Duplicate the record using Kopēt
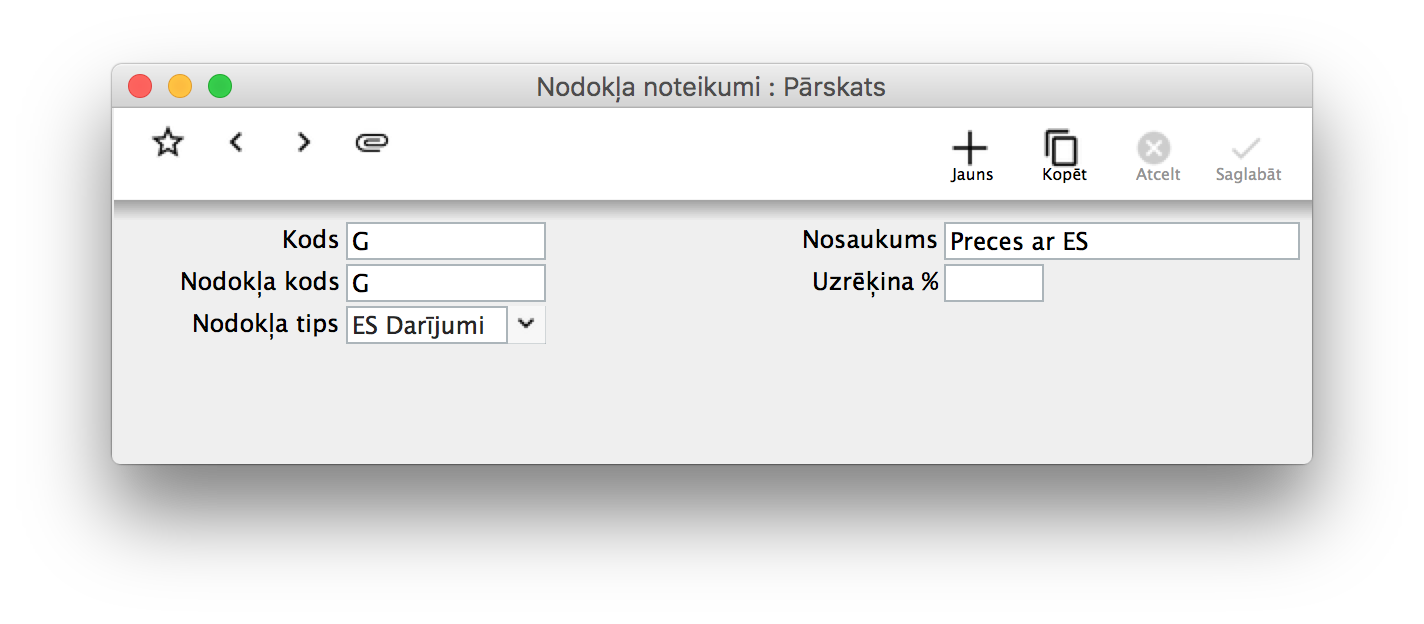The height and width of the screenshot is (624, 1424). pyautogui.click(x=1063, y=156)
